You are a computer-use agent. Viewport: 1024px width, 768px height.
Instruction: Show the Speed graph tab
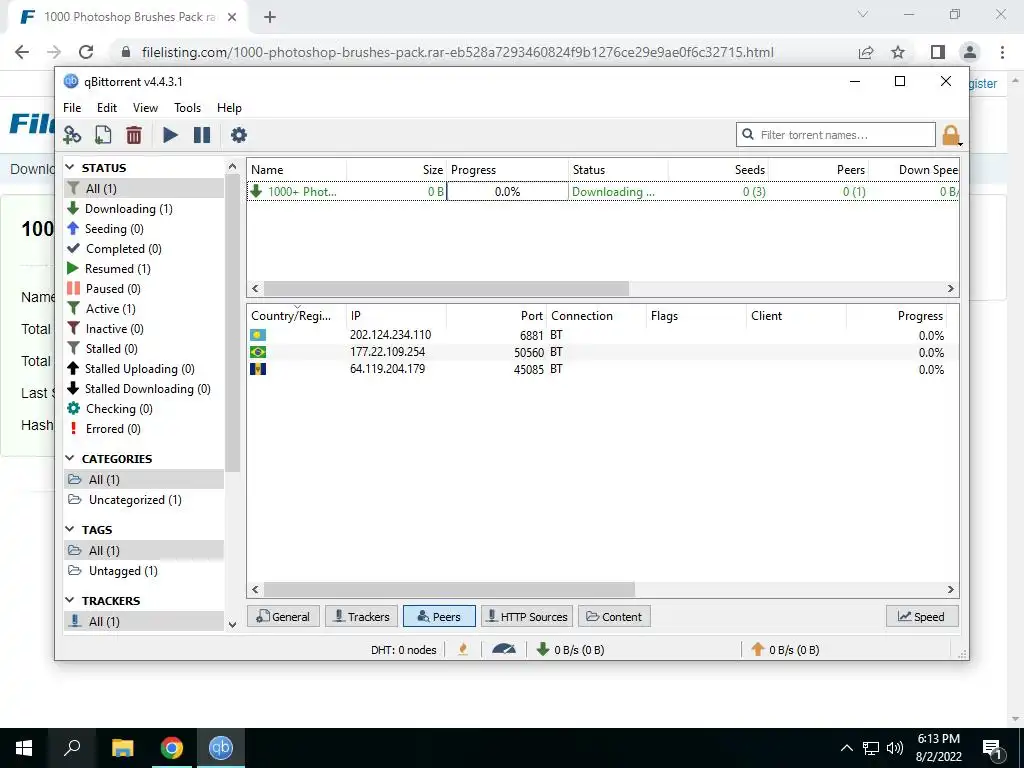point(922,616)
